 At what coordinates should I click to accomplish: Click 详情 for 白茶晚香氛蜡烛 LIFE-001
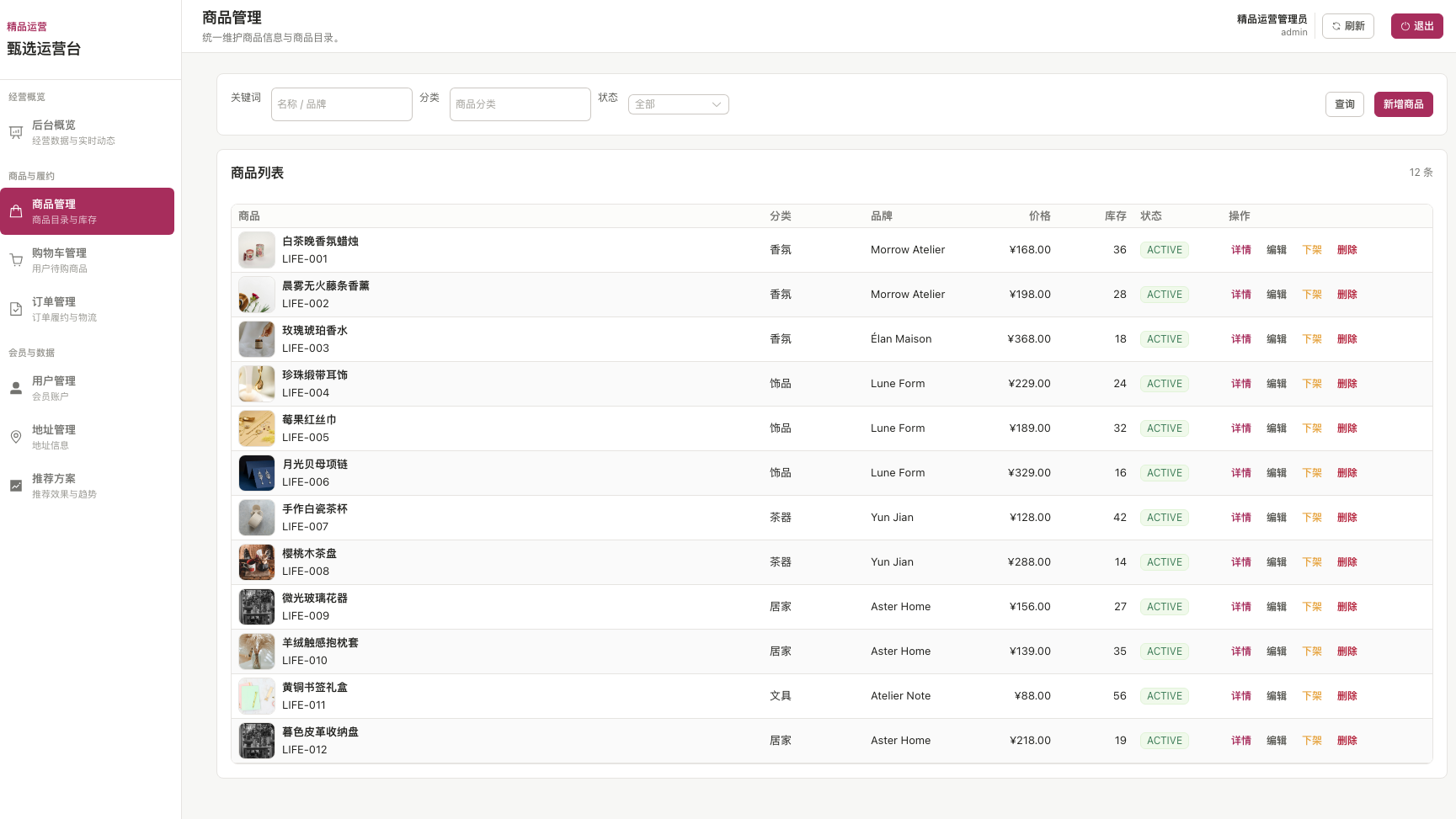click(1241, 250)
